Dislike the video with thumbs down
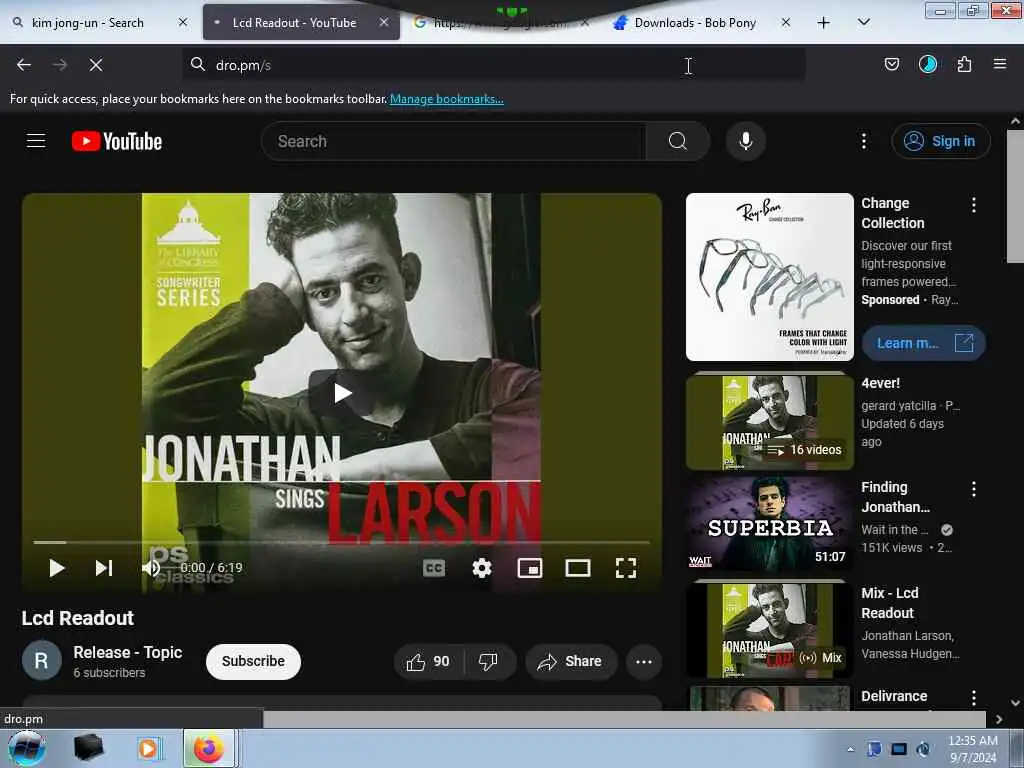The height and width of the screenshot is (768, 1024). coord(488,662)
